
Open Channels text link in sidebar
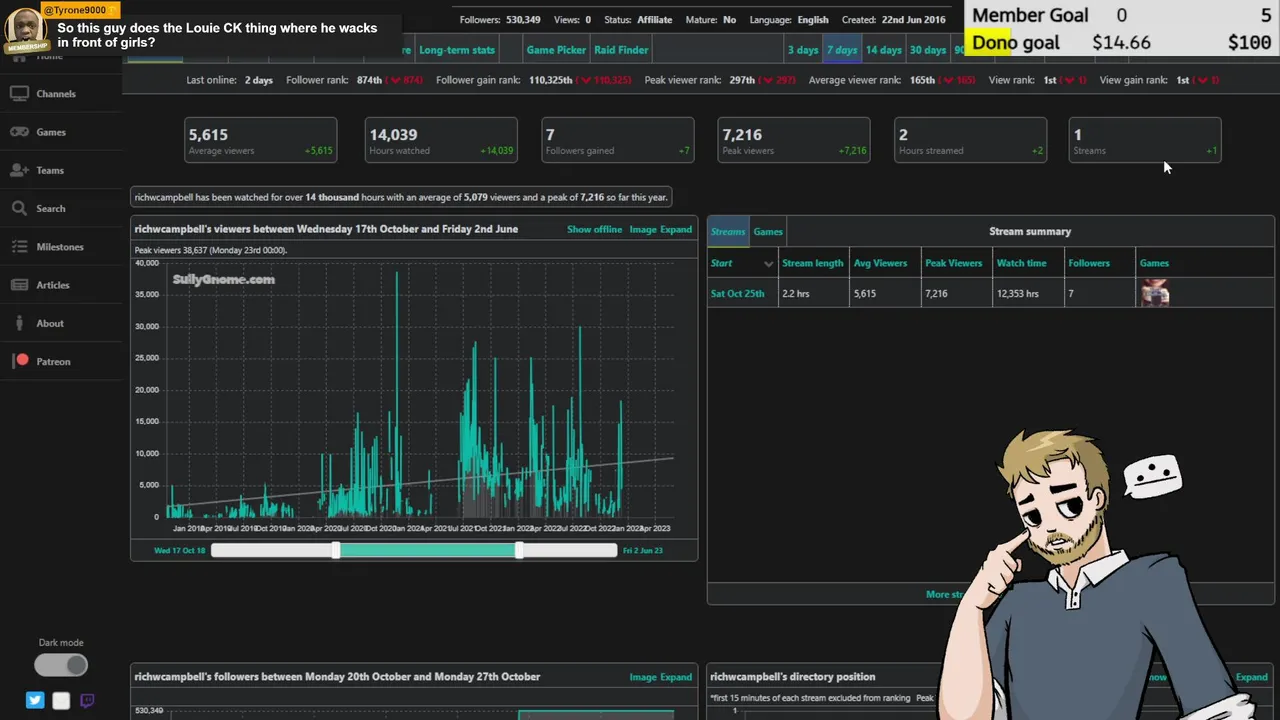56,94
